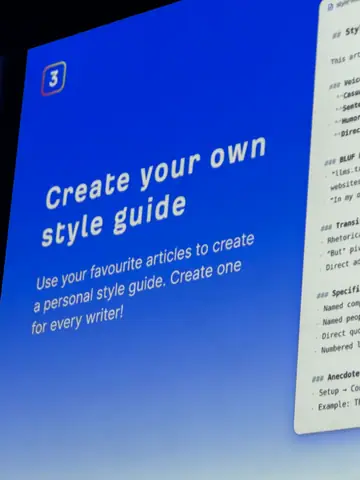The width and height of the screenshot is (360, 480).
Task: Click the 'Direc' bullet under the voice section
Action: point(347,132)
